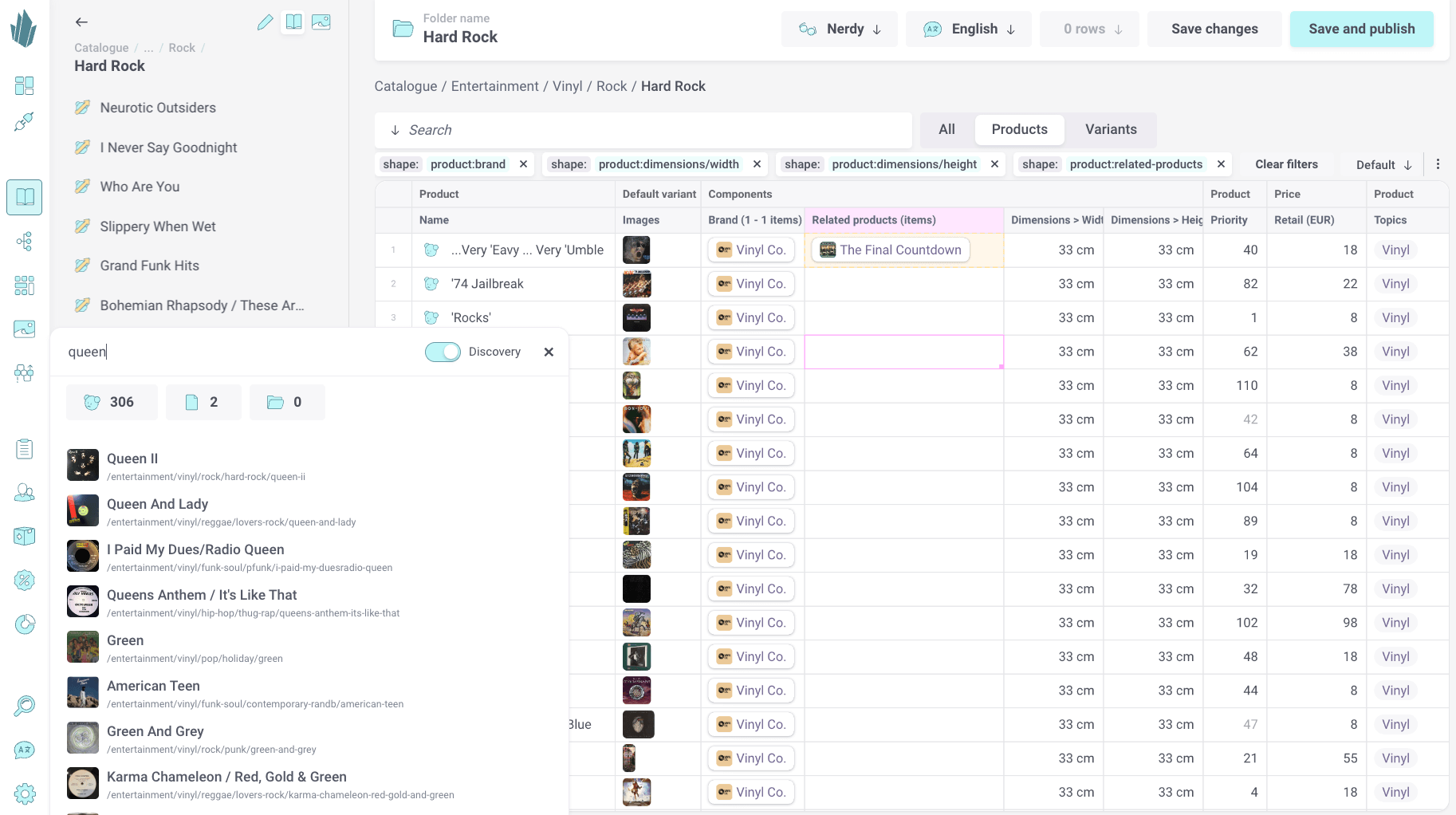Remove the product:brand shape filter

pos(523,164)
